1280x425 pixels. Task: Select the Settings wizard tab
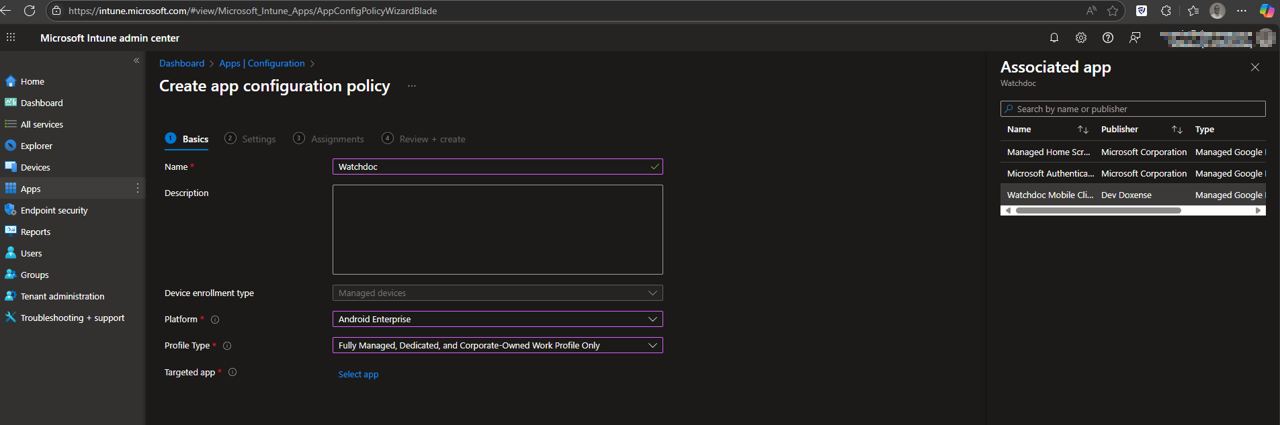251,139
